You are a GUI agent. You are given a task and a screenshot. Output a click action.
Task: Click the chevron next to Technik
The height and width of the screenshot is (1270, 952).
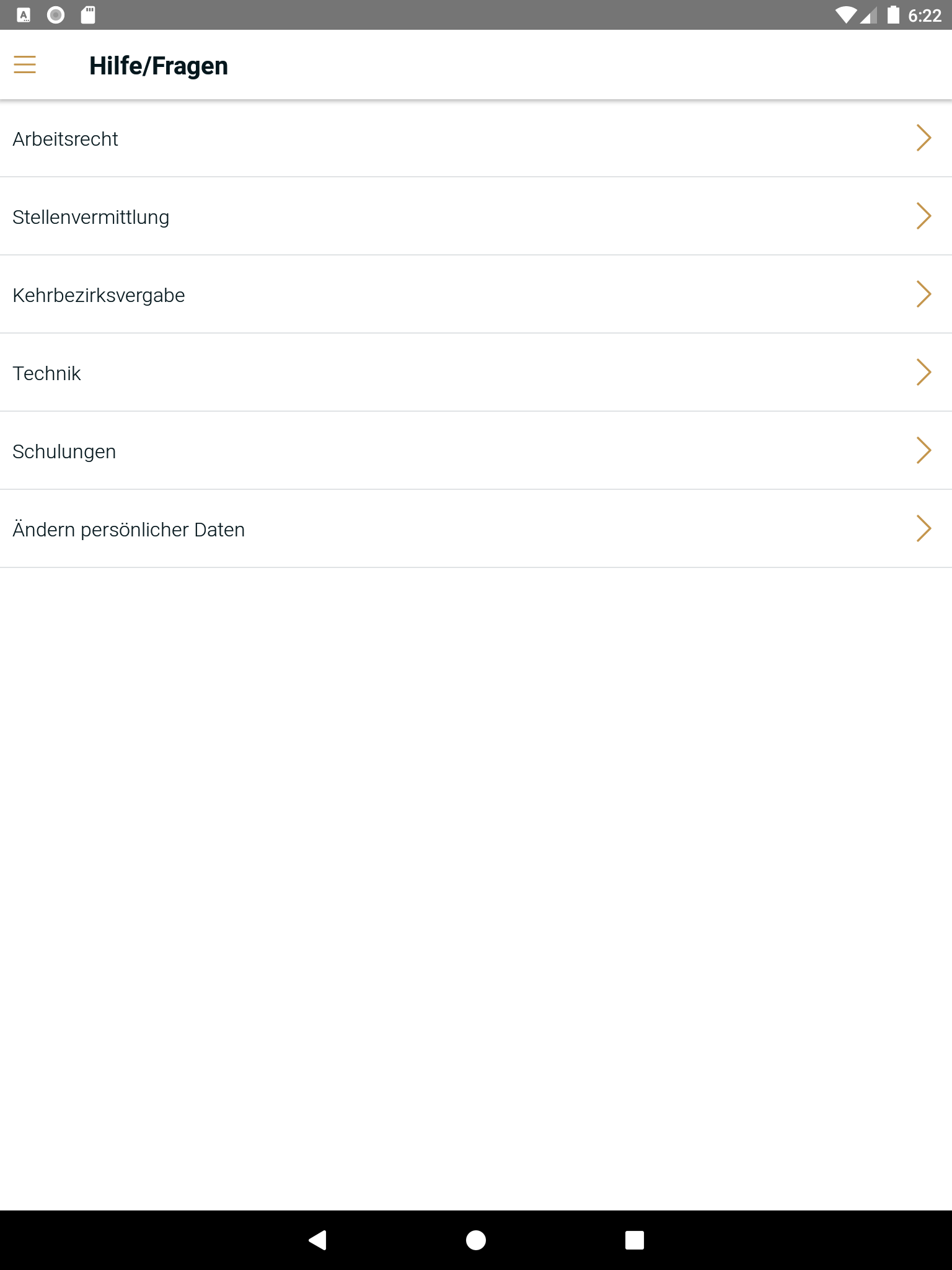923,372
